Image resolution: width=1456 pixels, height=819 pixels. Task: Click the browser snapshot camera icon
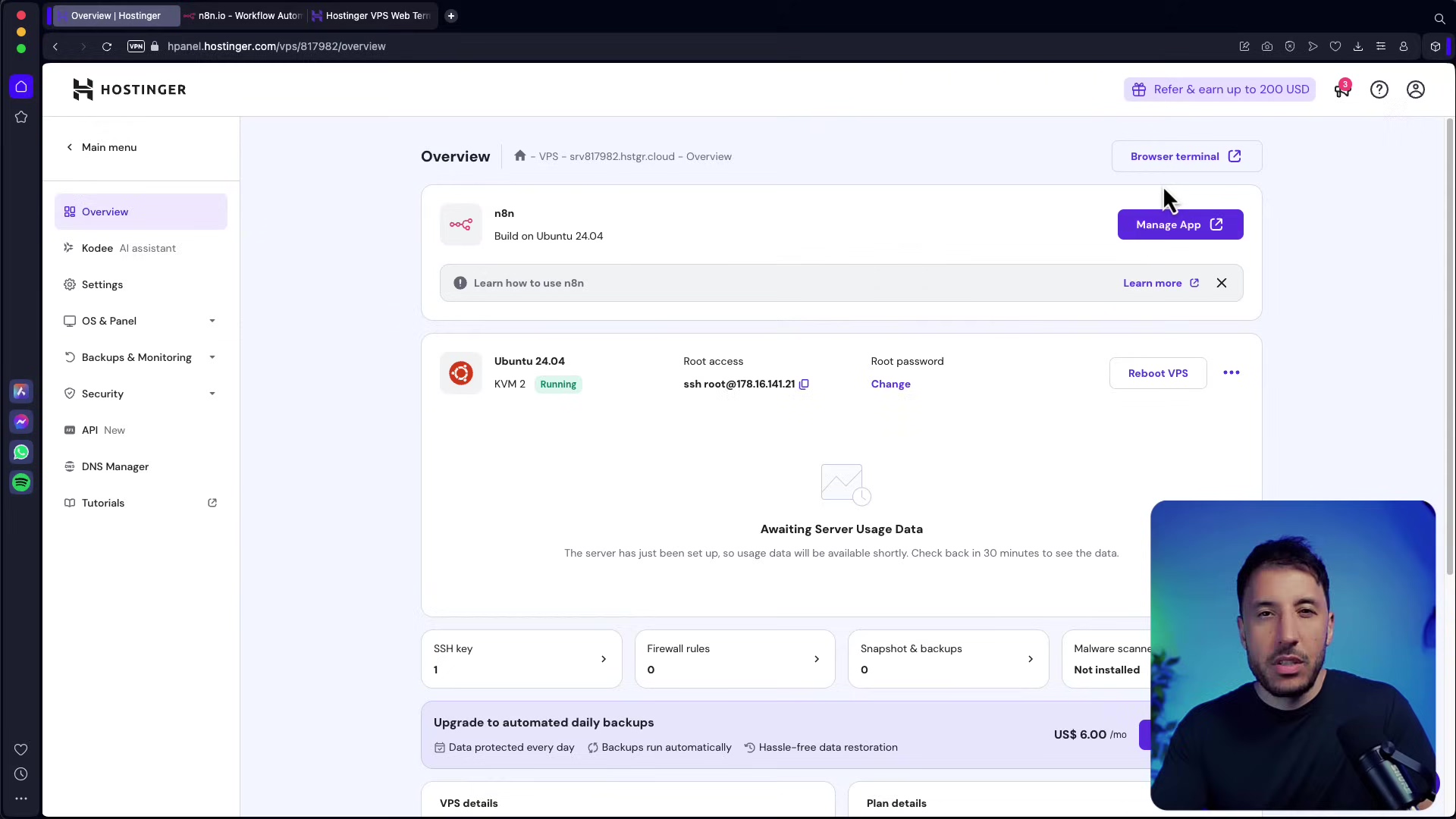click(1267, 46)
